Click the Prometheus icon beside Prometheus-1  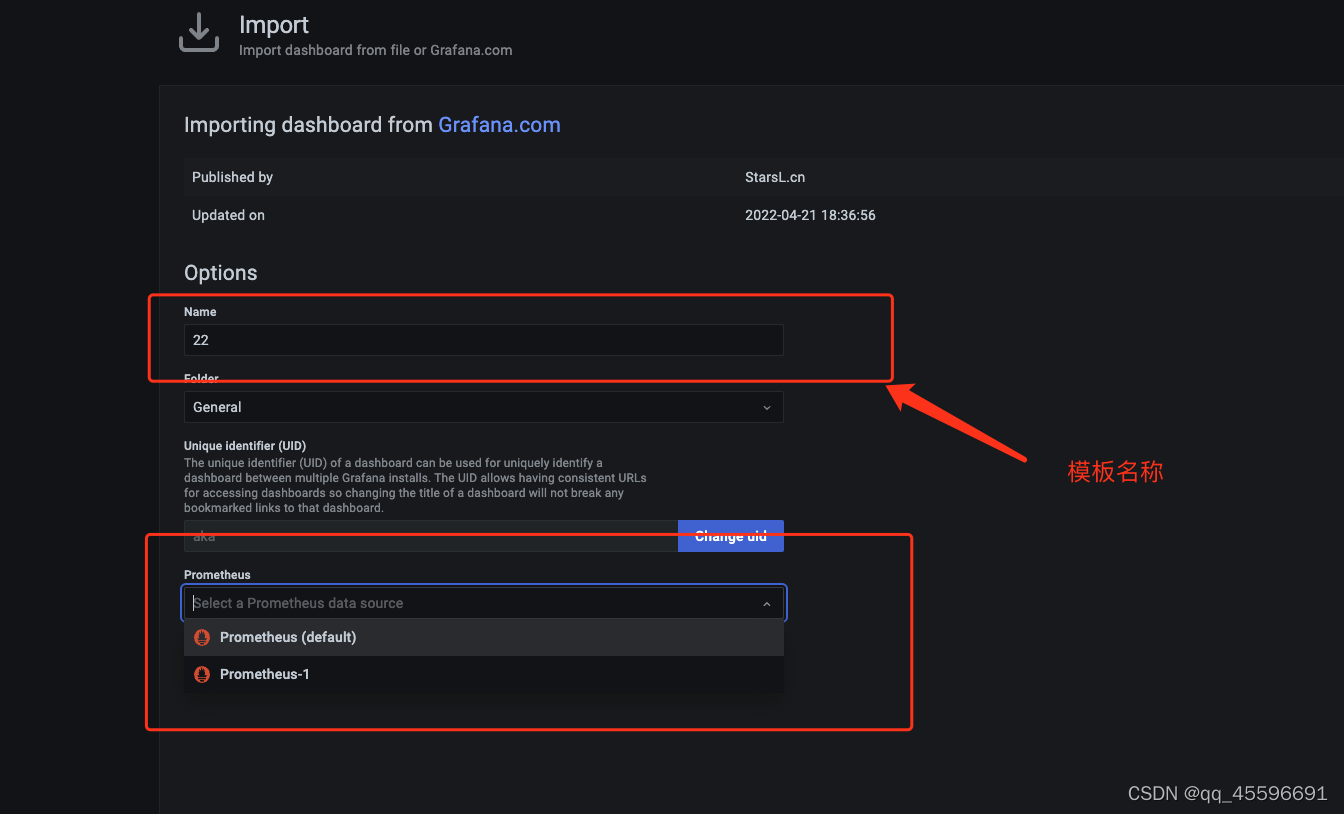pos(202,674)
